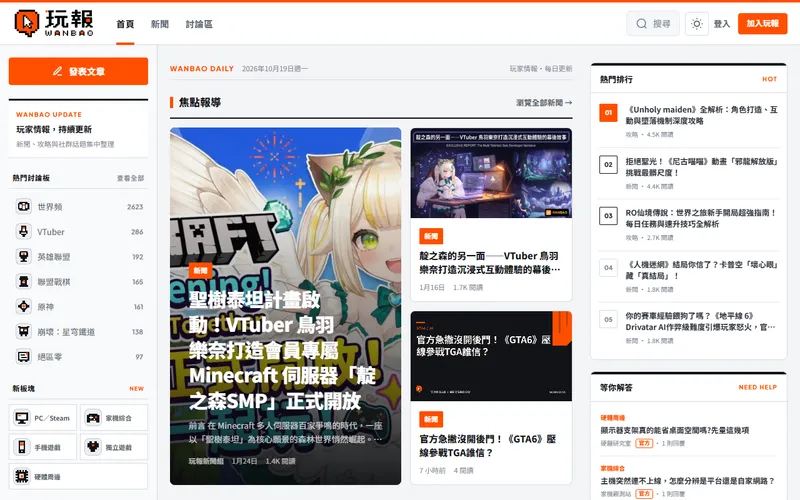Click the 玩家情報，持續更新 update card

[x=79, y=129]
